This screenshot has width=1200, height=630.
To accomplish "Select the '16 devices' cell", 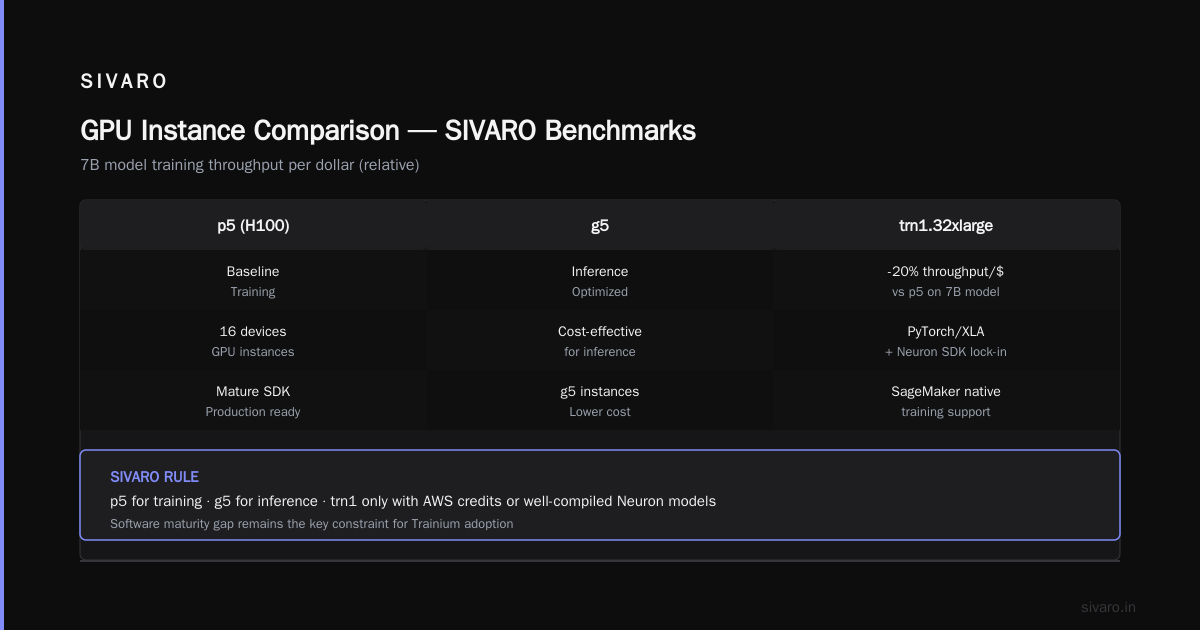I will tap(253, 331).
